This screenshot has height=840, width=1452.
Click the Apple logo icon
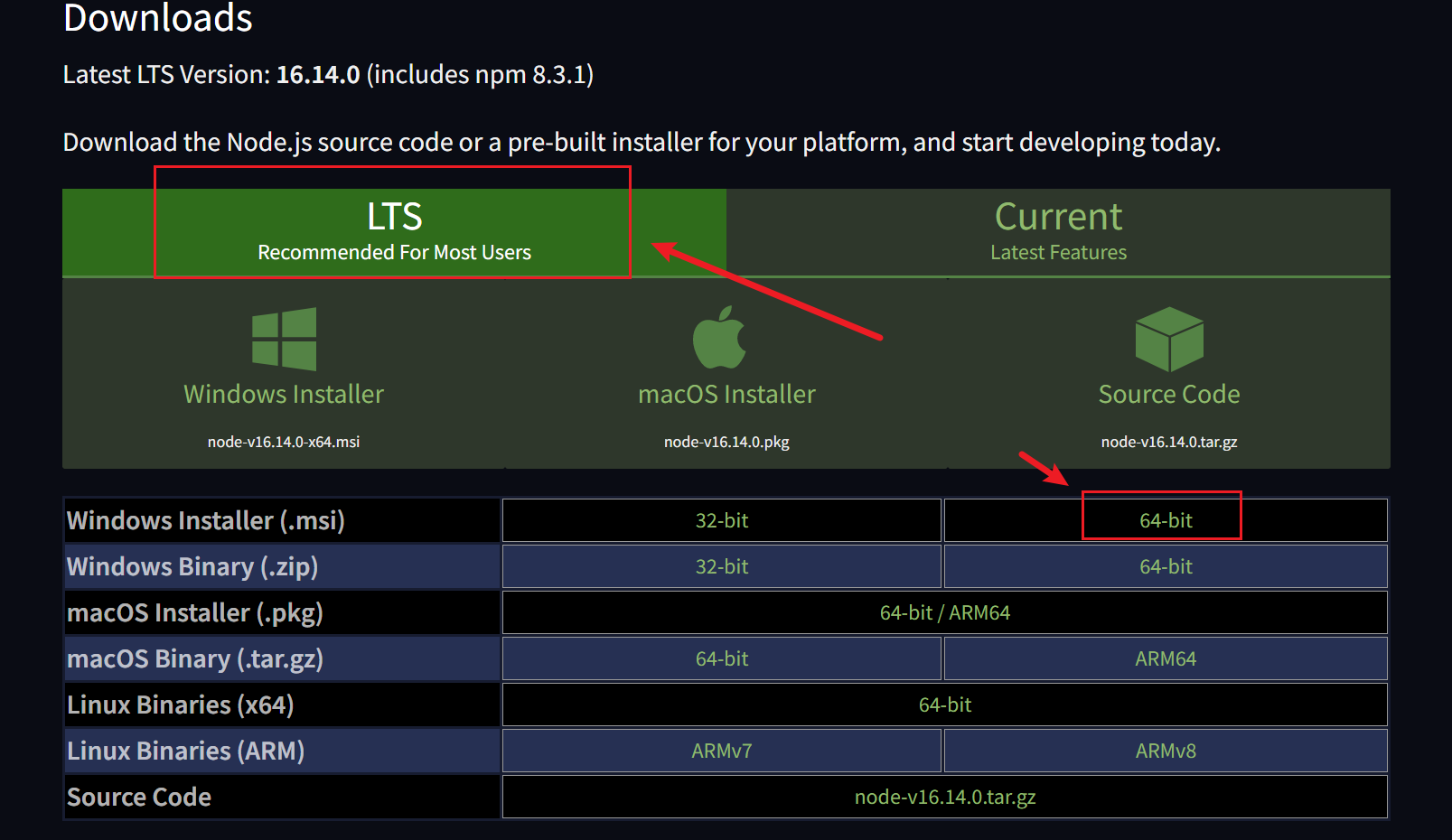[x=719, y=337]
